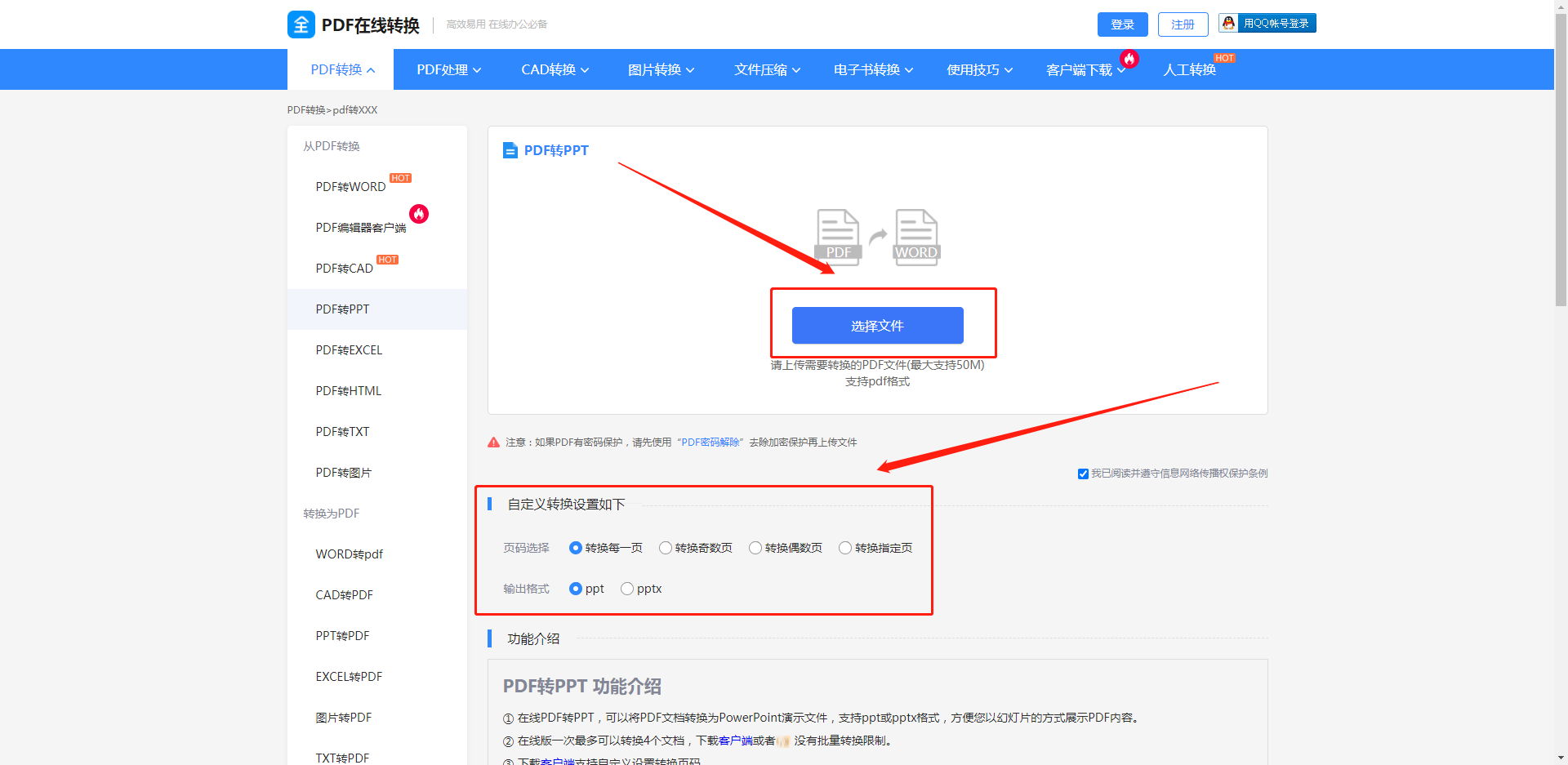Image resolution: width=1568 pixels, height=765 pixels.
Task: Open PDF转图片 in the sidebar
Action: (344, 473)
